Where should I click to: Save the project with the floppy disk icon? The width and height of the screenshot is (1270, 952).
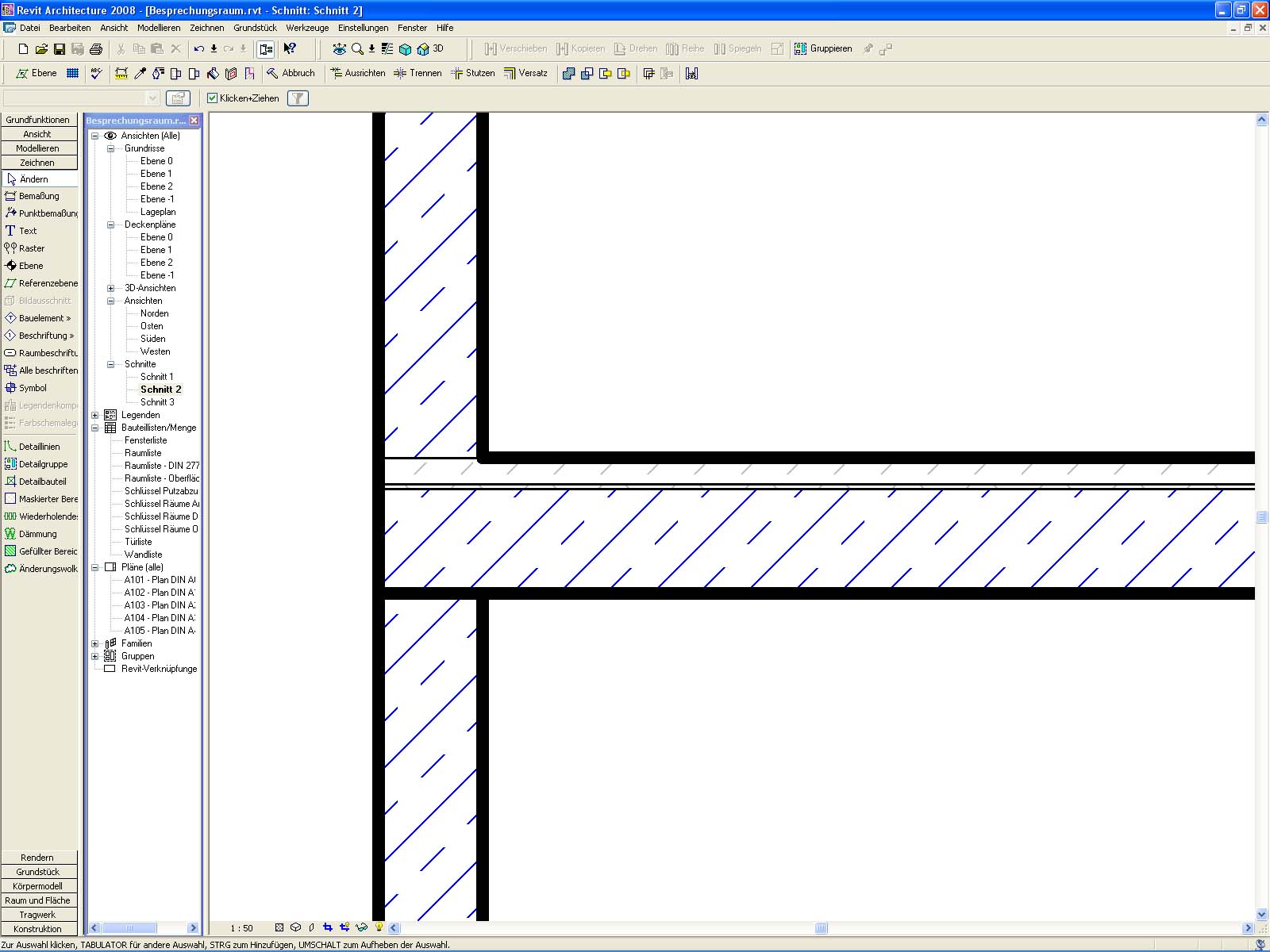click(x=60, y=49)
